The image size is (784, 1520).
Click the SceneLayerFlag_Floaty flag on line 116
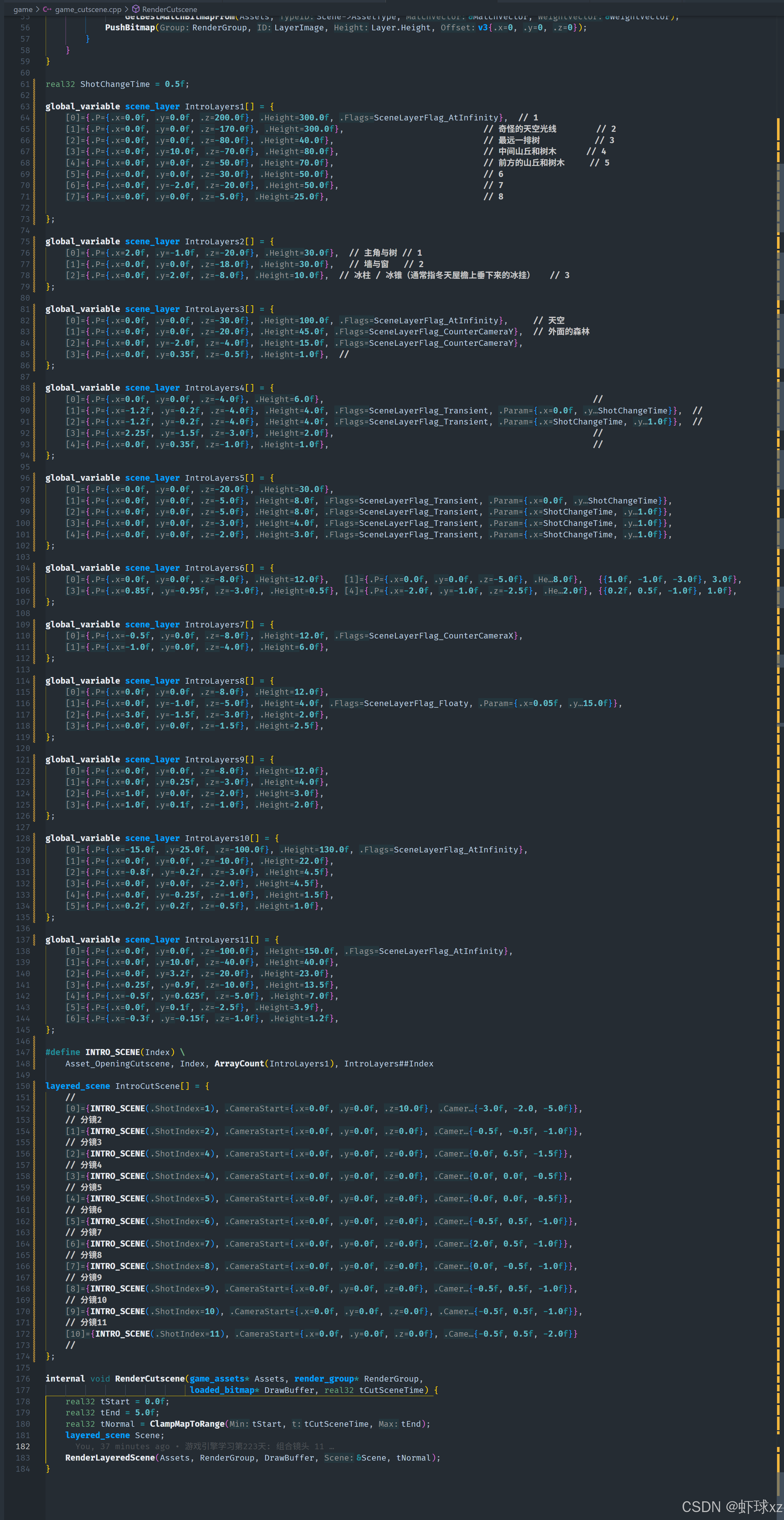pos(416,703)
